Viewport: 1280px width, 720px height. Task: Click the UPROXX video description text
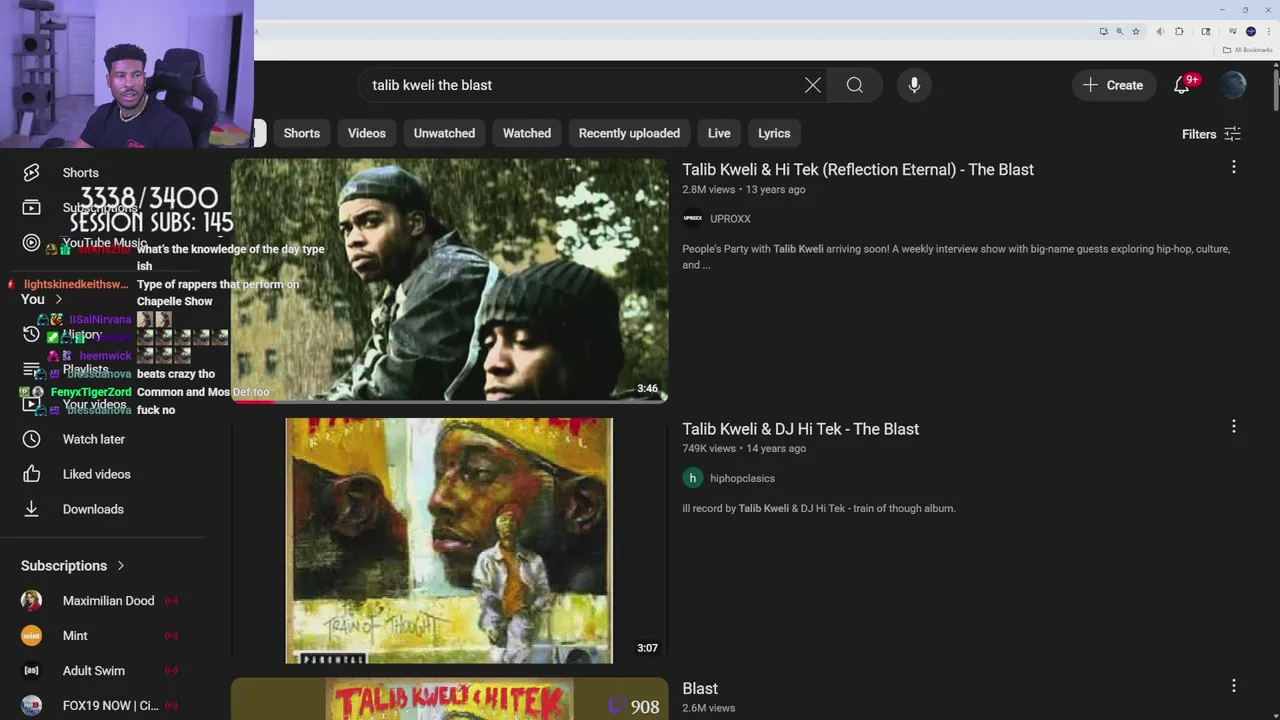[956, 256]
